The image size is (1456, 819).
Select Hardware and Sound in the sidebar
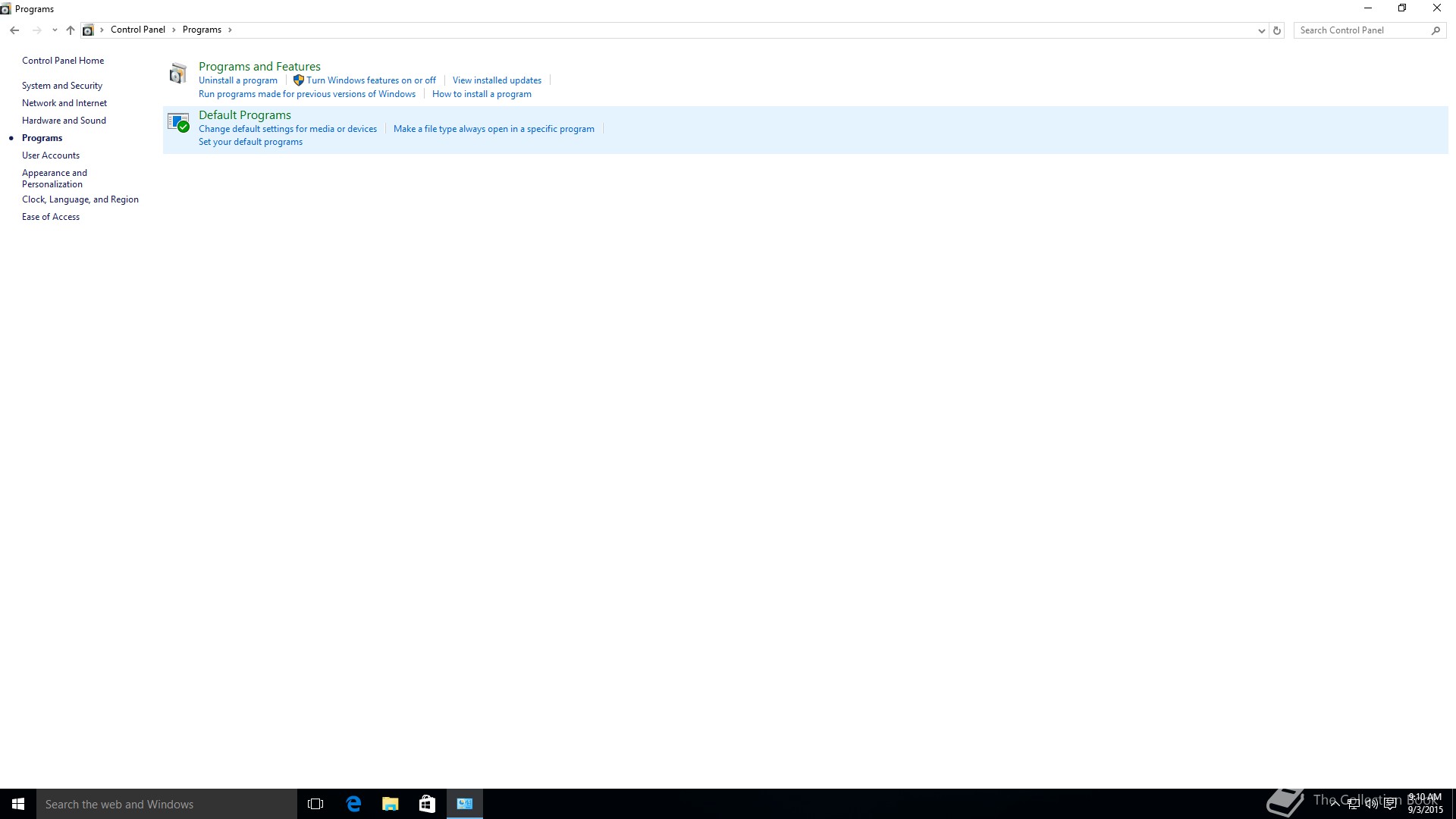coord(64,121)
